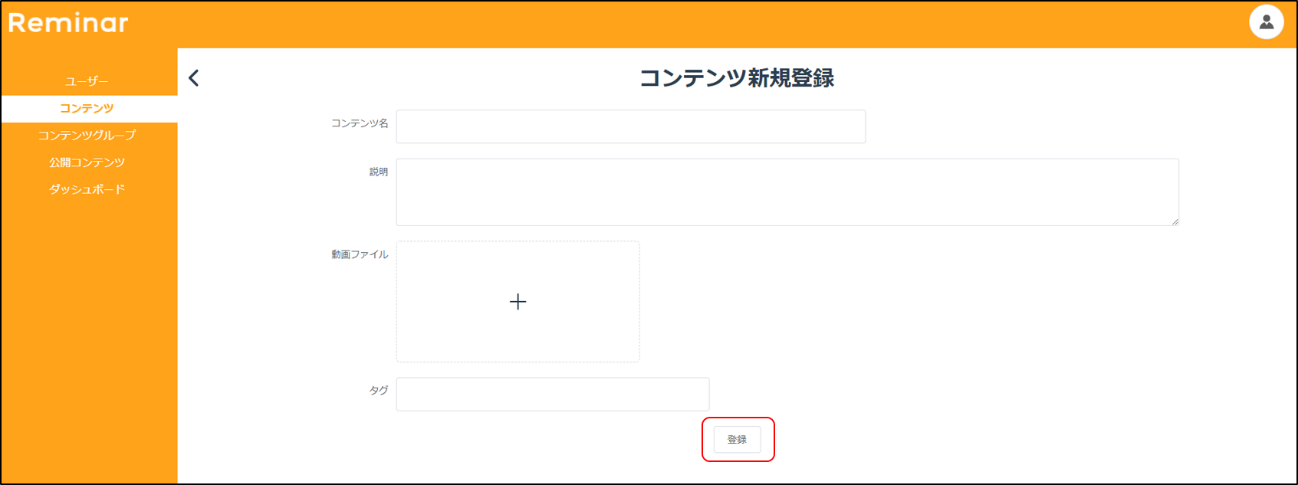Open the ユーザー sidebar menu item
The image size is (1298, 485).
tap(87, 81)
